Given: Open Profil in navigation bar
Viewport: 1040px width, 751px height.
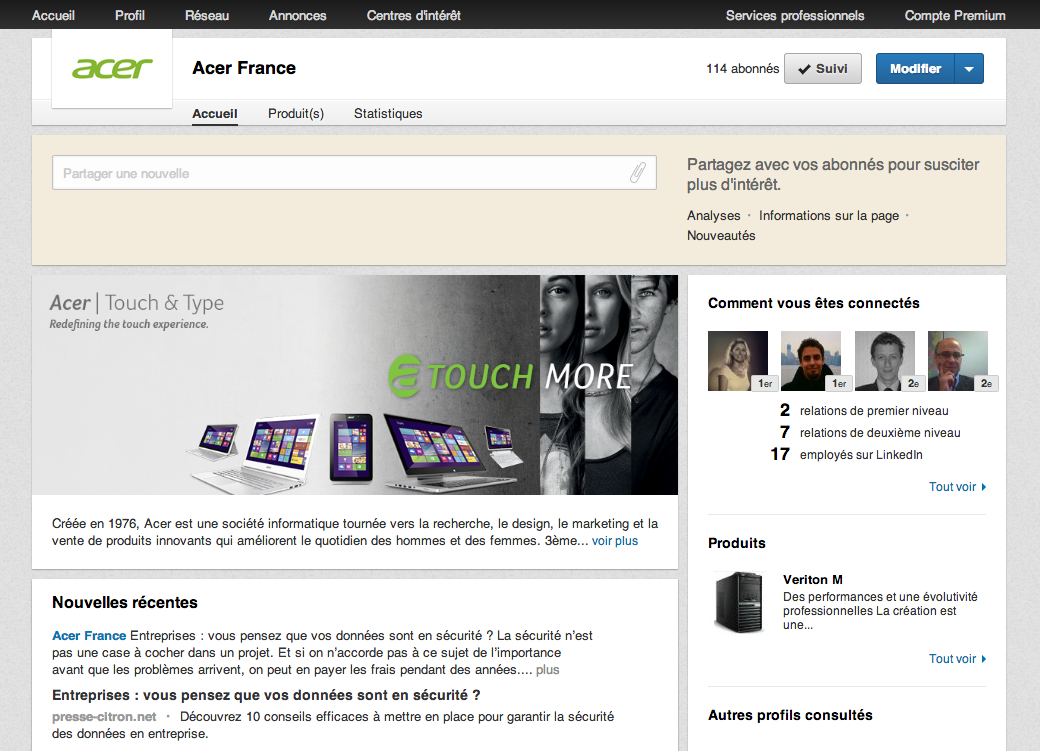Looking at the screenshot, I should coord(129,15).
